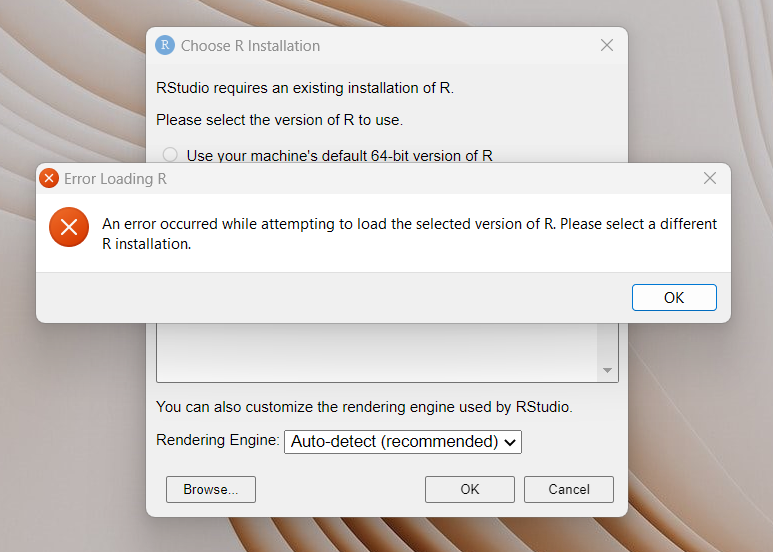
Task: Cancel the Choose R Installation dialog
Action: tap(569, 489)
